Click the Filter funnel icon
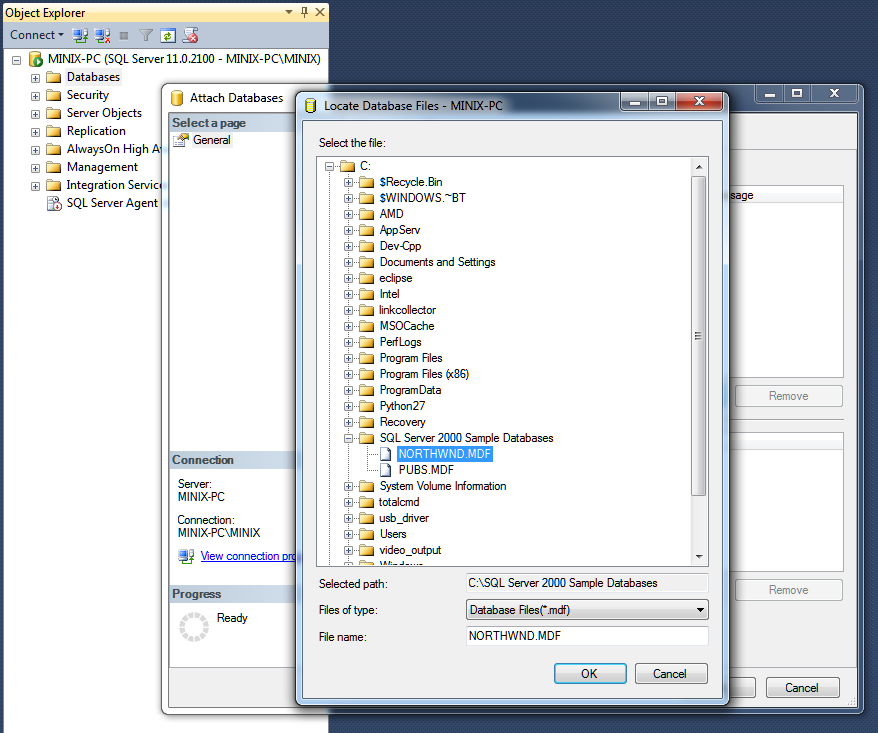The image size is (878, 733). click(x=146, y=35)
